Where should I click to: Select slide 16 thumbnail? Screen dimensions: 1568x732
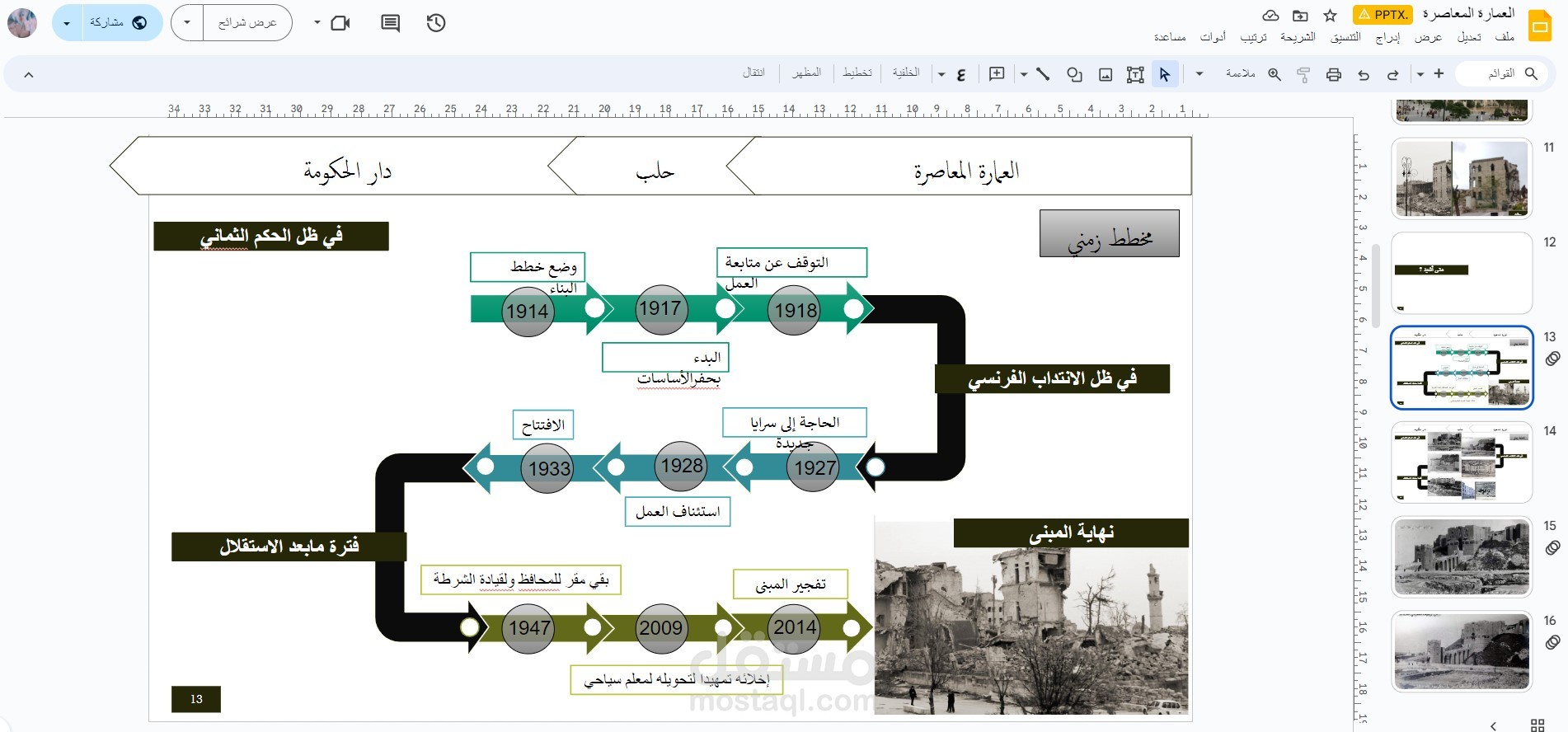pyautogui.click(x=1462, y=651)
